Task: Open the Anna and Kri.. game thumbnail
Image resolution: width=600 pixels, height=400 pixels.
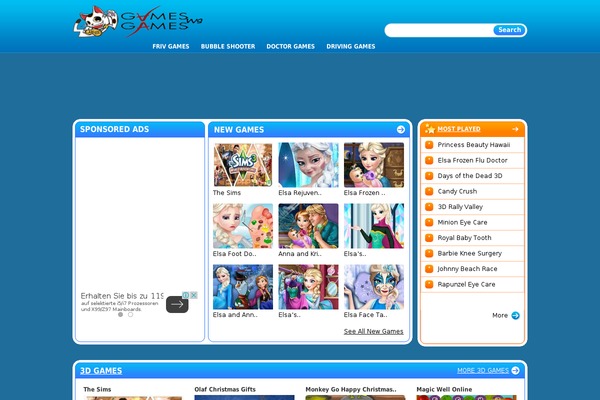Action: (308, 226)
